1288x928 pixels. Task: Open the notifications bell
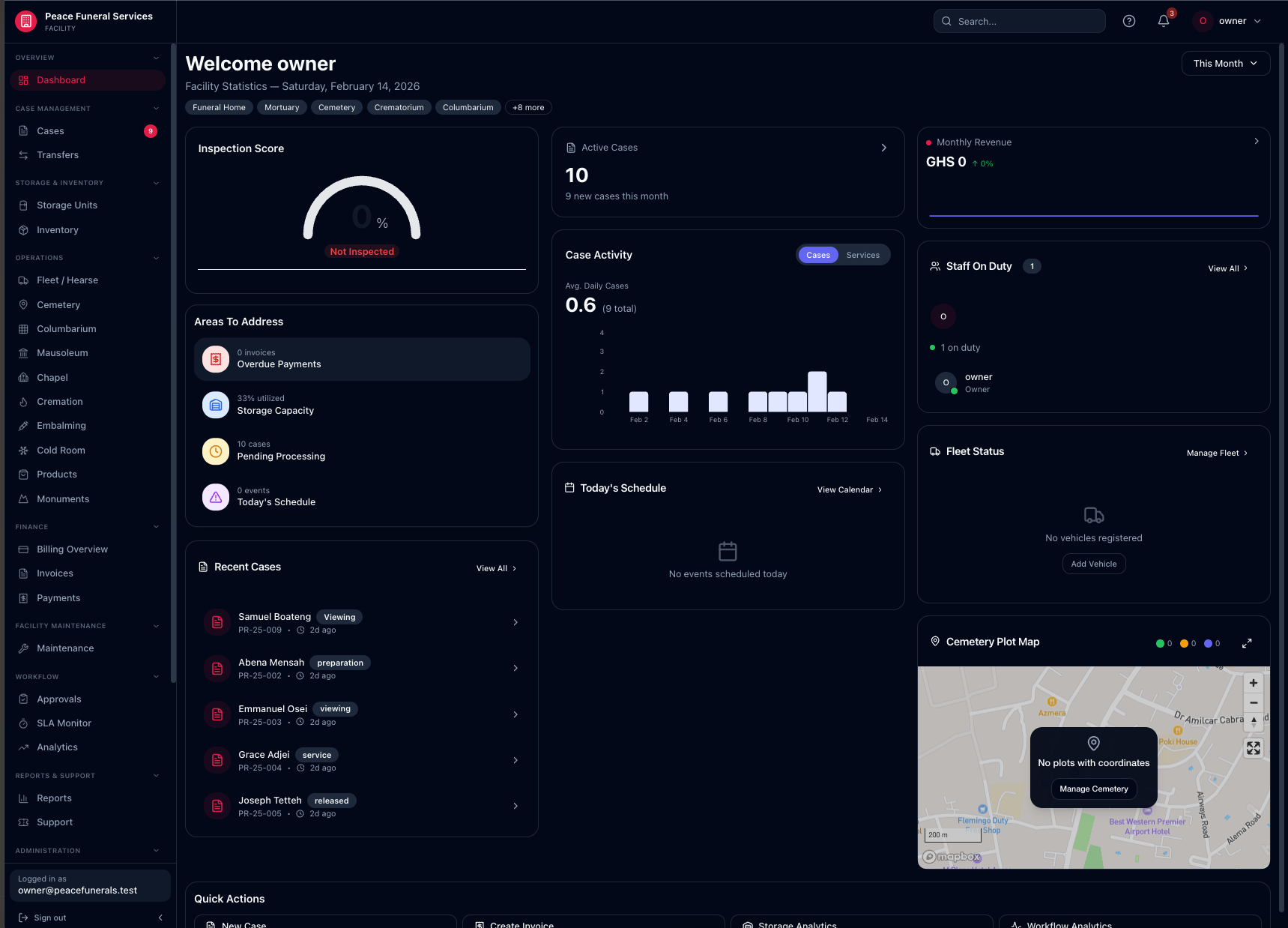pos(1162,21)
